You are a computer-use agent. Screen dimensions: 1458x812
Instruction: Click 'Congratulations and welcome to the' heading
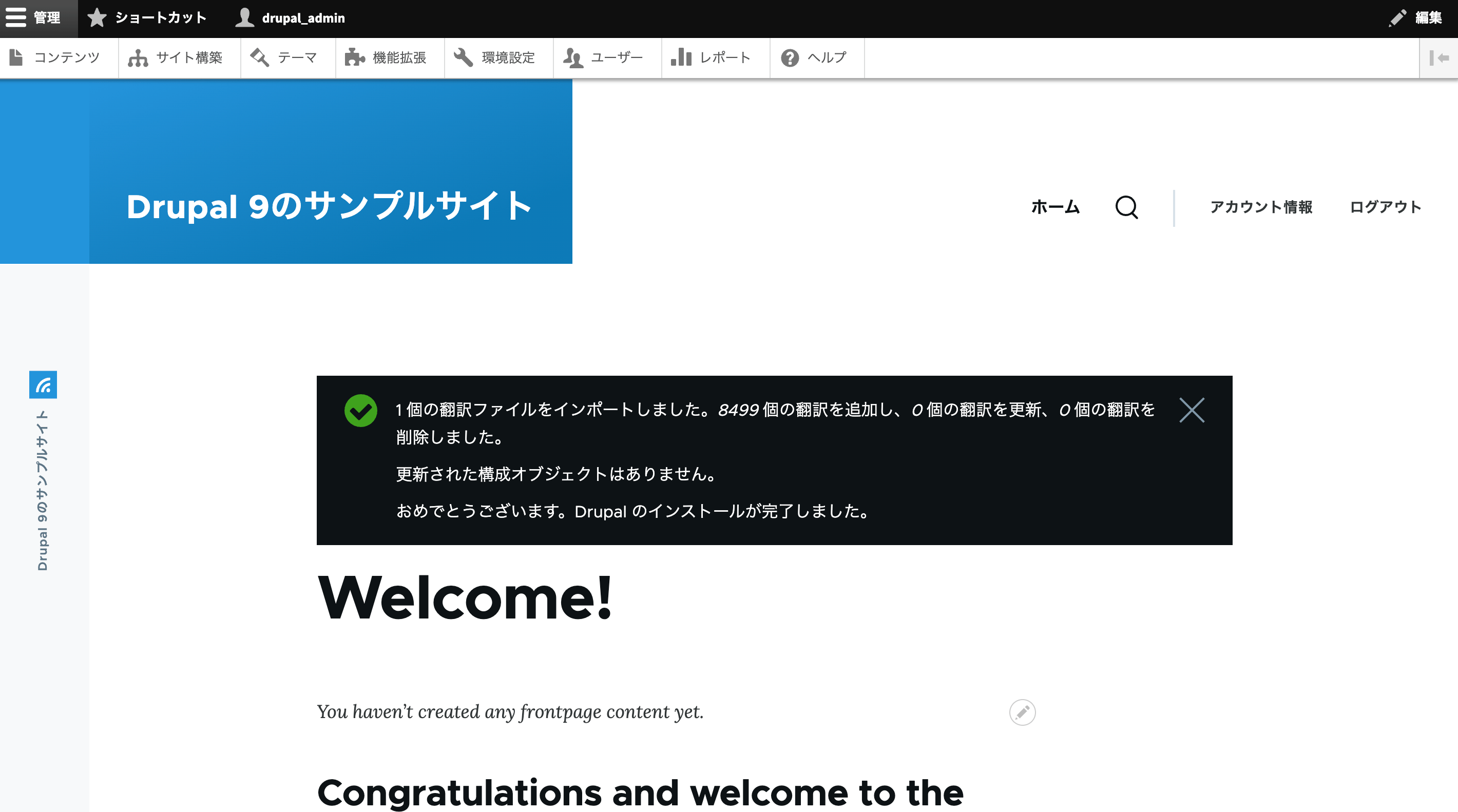tap(640, 793)
